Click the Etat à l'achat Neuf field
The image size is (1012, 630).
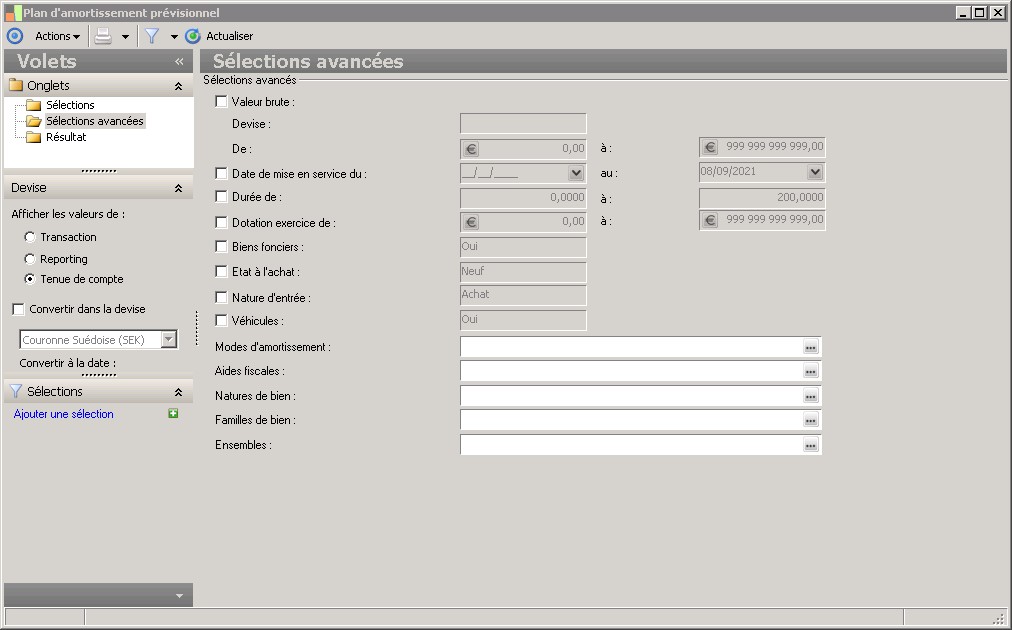523,272
